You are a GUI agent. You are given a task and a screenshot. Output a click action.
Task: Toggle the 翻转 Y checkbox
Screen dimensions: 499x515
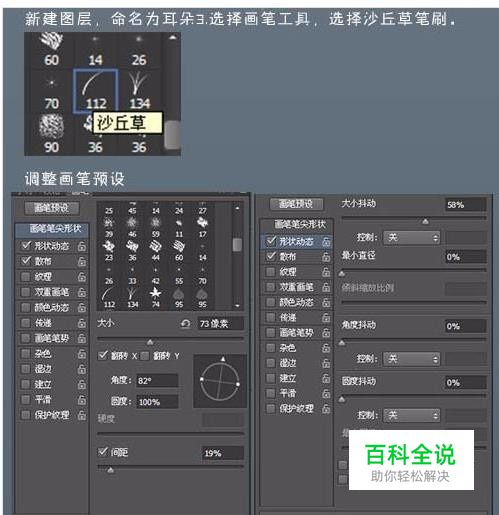pyautogui.click(x=145, y=356)
